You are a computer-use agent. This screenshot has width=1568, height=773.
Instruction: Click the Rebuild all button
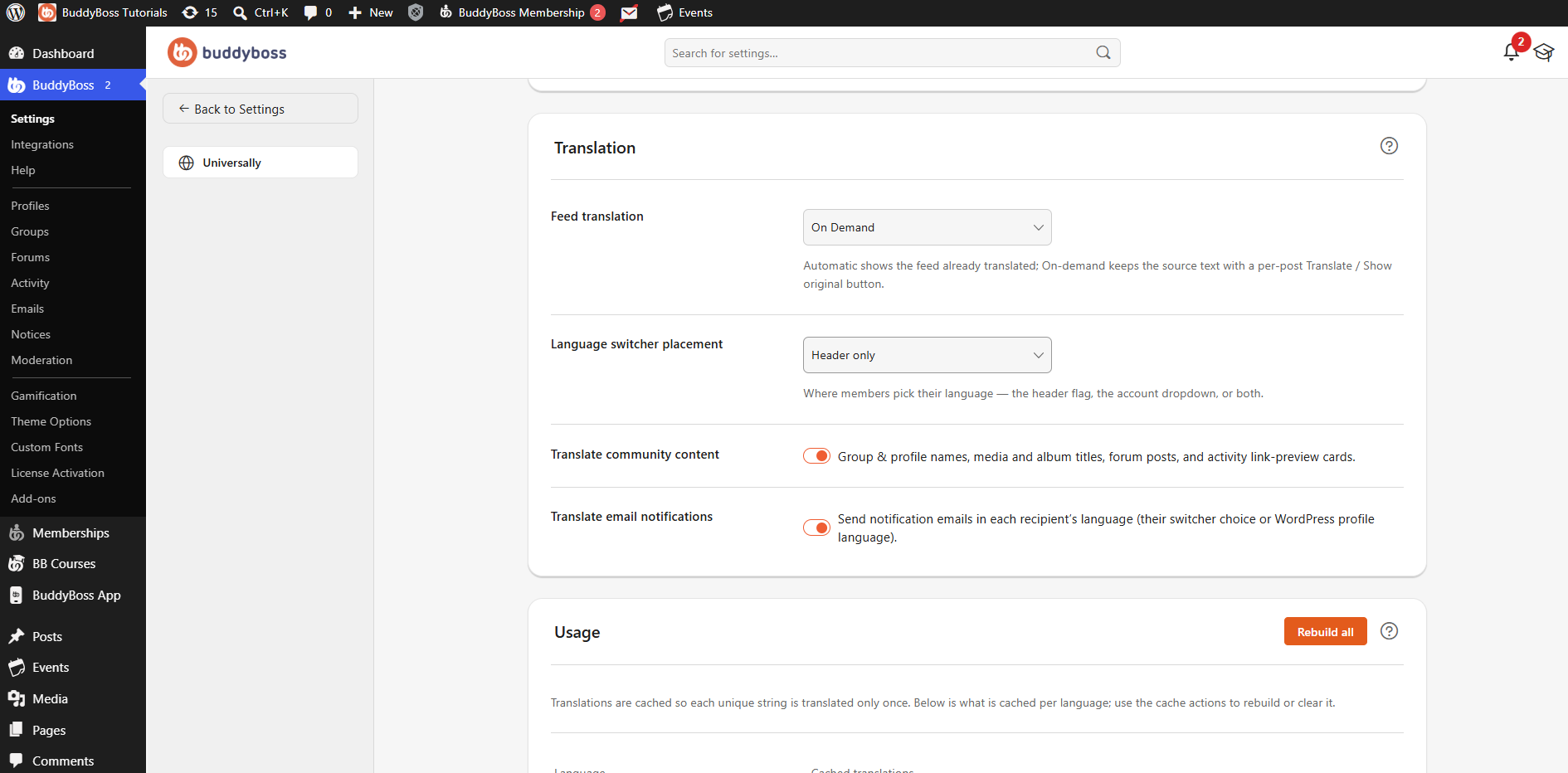pyautogui.click(x=1325, y=631)
